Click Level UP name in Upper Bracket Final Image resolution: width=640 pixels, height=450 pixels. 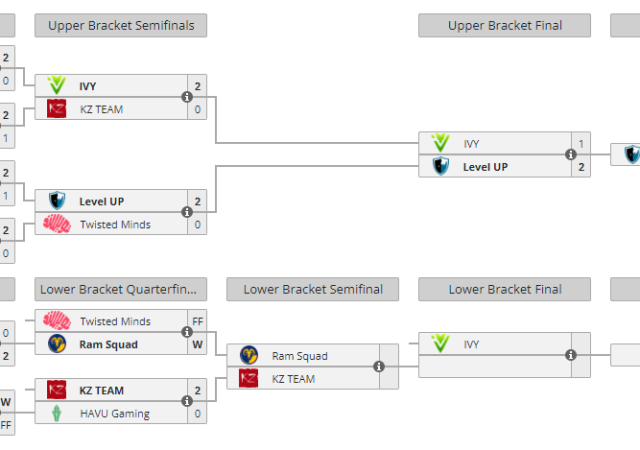485,167
